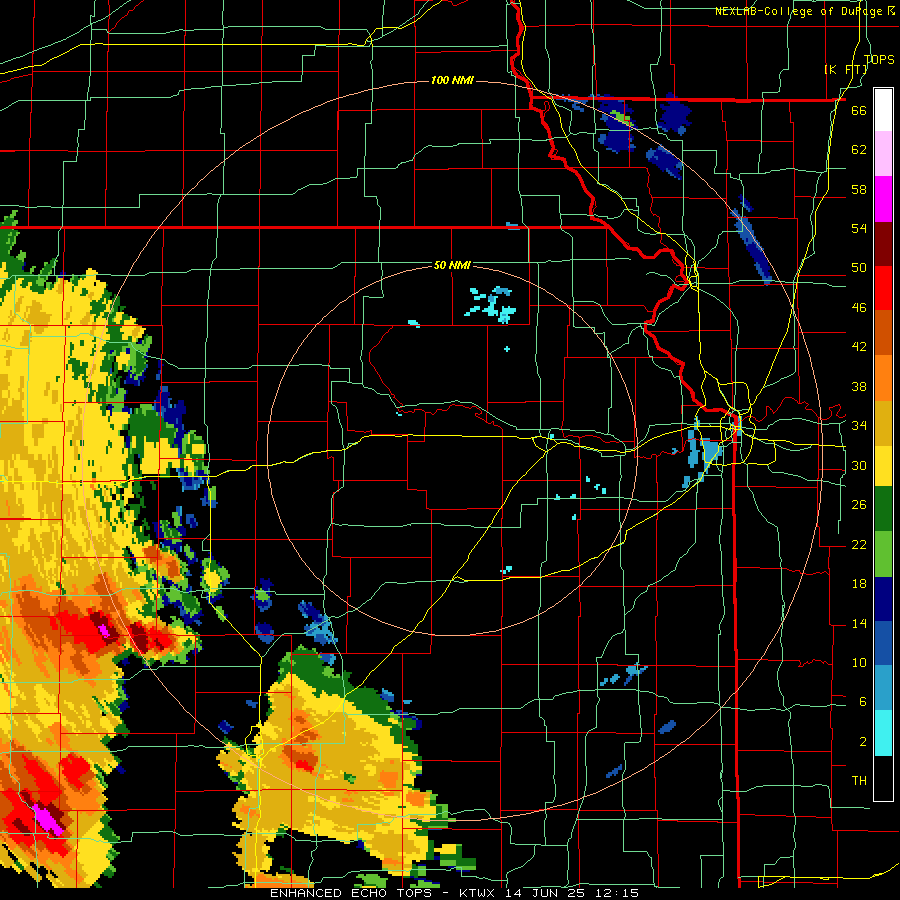Click the "(K FT)" units label
Image resolution: width=900 pixels, height=900 pixels.
coord(845,69)
